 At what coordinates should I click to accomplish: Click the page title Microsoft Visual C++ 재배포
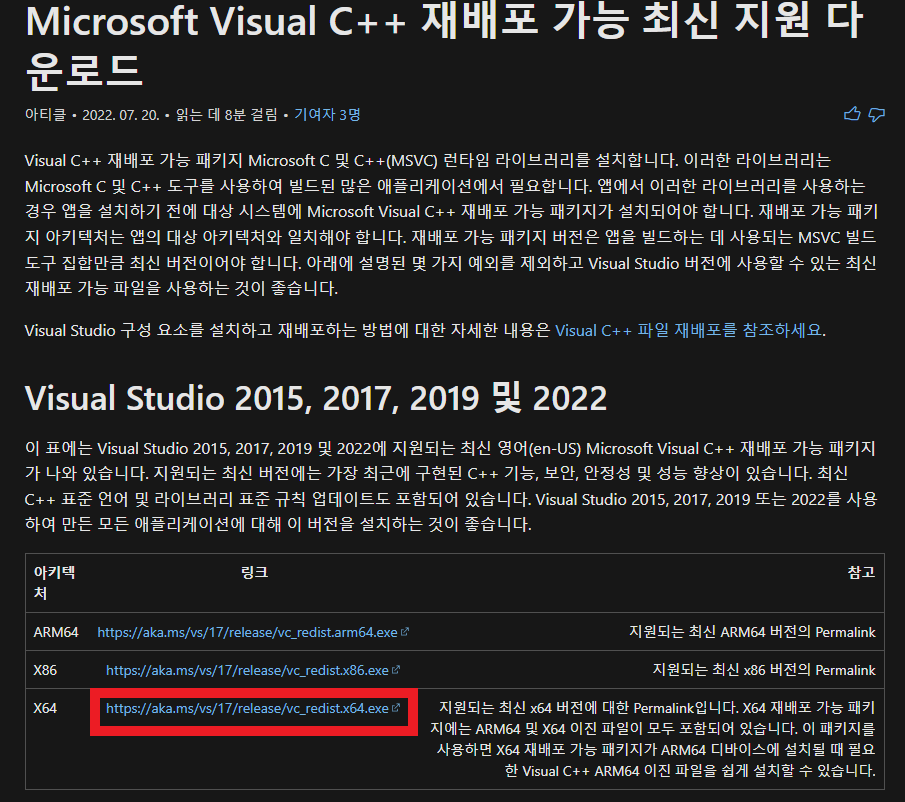click(444, 45)
